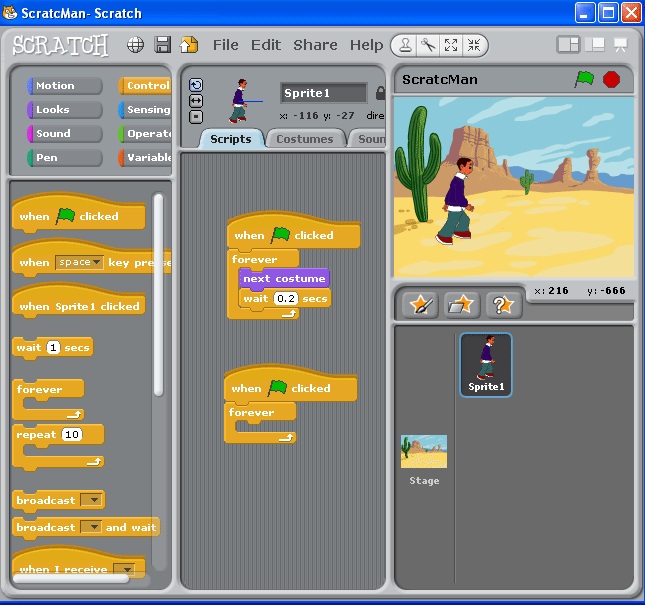Open the Looks blocks category
Screen dimensions: 645x610
coord(65,109)
